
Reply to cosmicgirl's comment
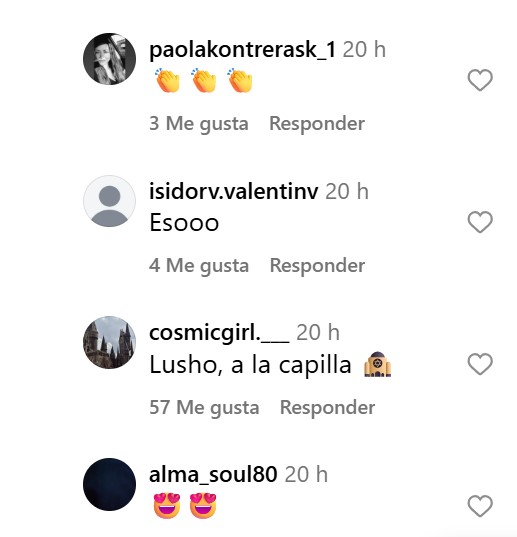[x=327, y=407]
